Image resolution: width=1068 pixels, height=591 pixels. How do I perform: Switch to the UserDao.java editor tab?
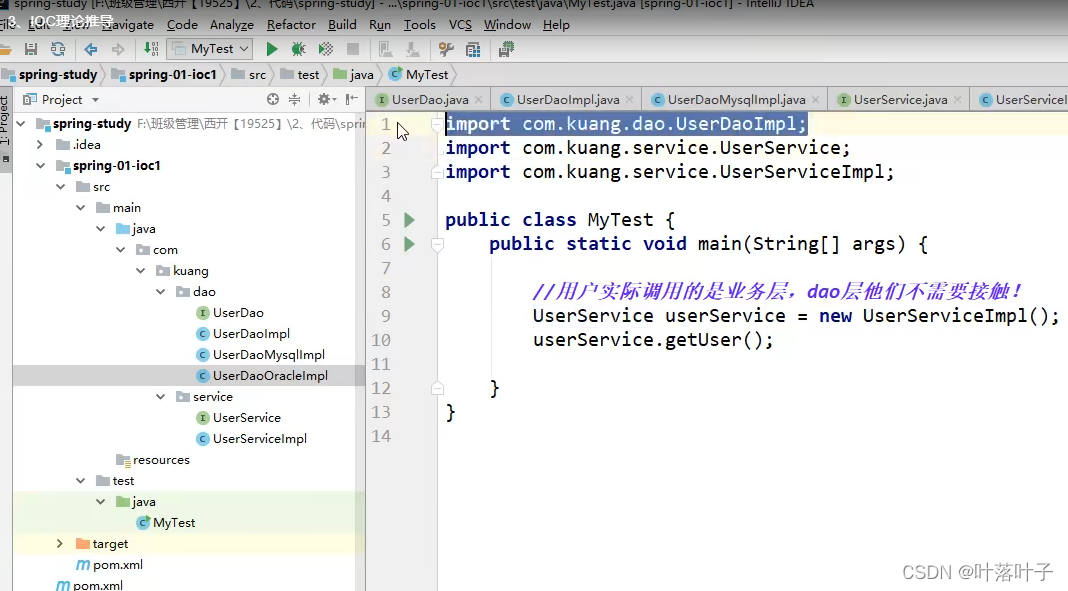click(429, 100)
